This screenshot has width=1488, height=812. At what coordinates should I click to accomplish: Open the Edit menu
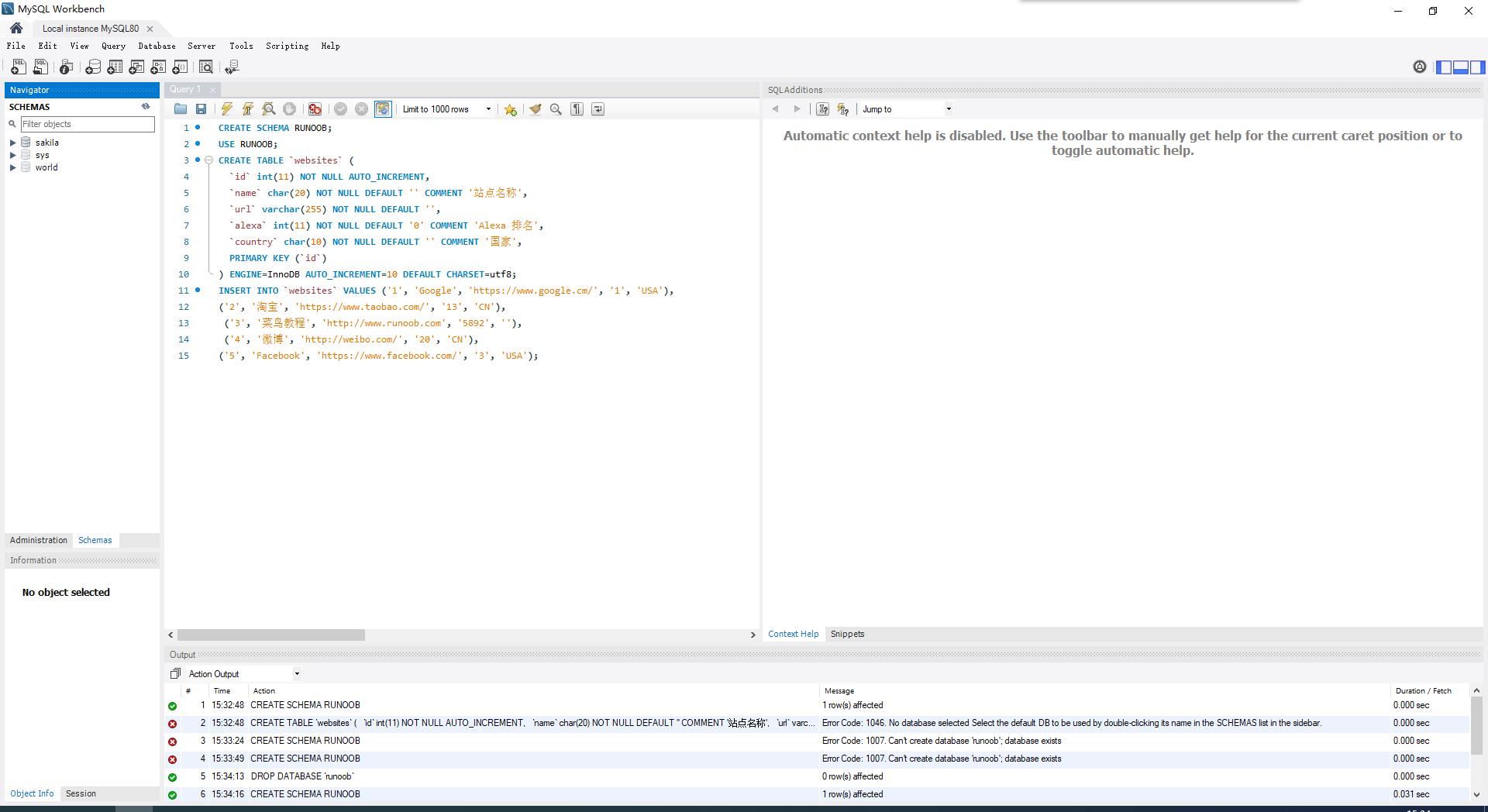(48, 46)
